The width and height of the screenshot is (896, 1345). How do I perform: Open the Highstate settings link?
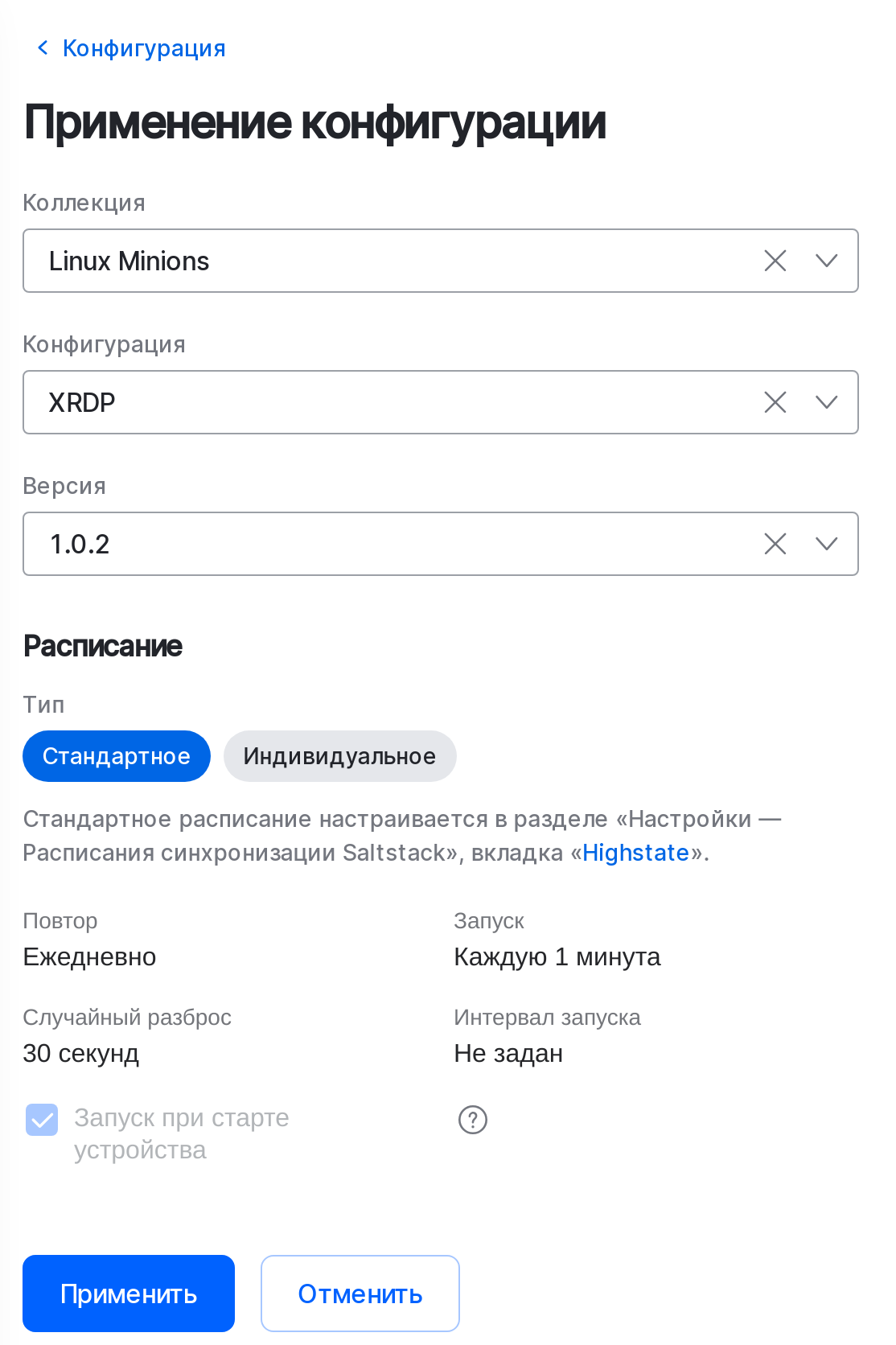pyautogui.click(x=635, y=853)
